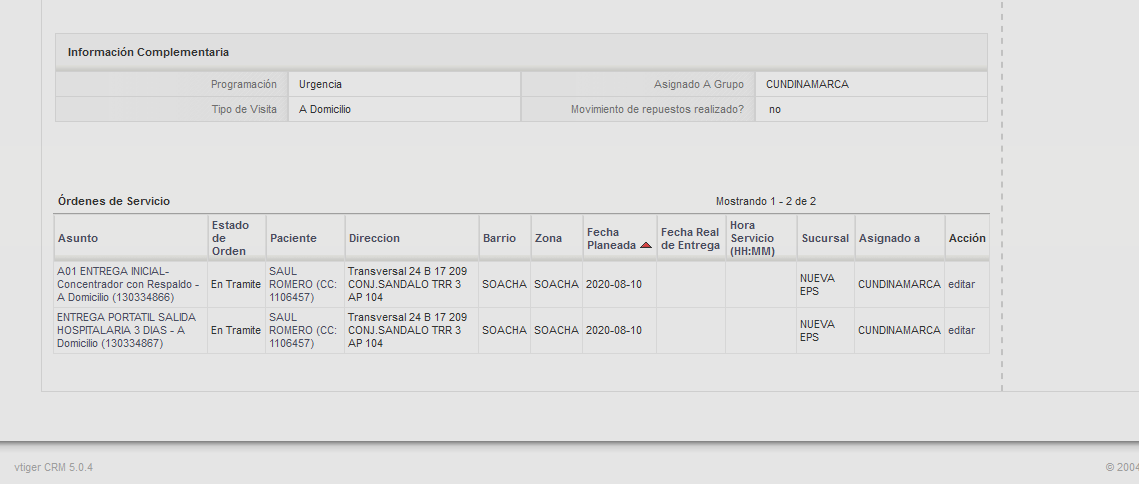Viewport: 1139px width, 484px height.
Task: Sort table by Asunto column header
Action: pyautogui.click(x=78, y=238)
